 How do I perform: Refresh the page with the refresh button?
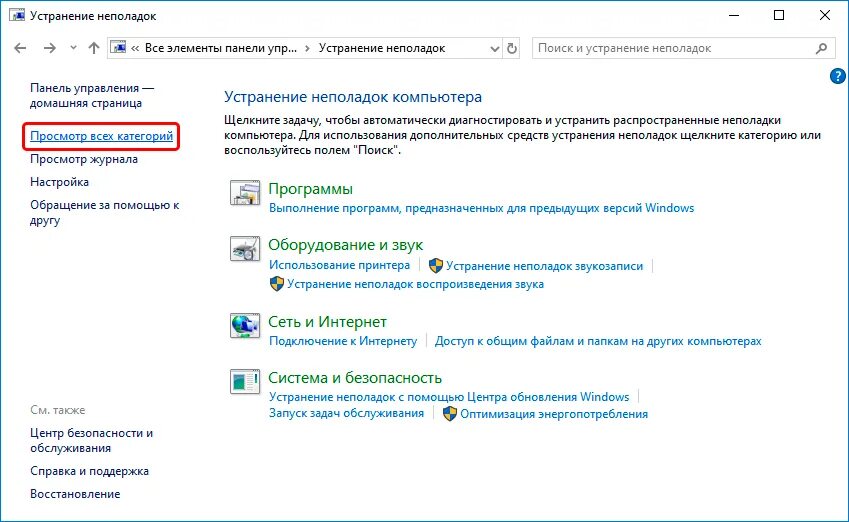tap(512, 48)
